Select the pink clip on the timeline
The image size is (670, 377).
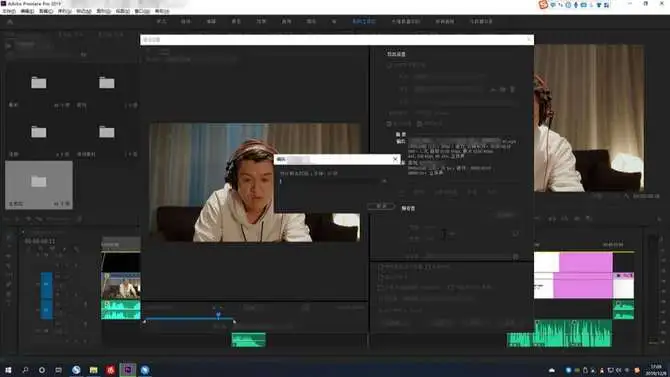[x=585, y=262]
